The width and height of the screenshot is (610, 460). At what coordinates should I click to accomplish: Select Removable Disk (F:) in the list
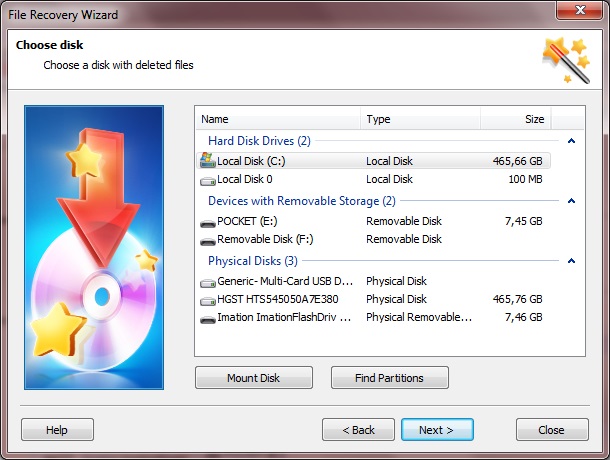pyautogui.click(x=265, y=239)
